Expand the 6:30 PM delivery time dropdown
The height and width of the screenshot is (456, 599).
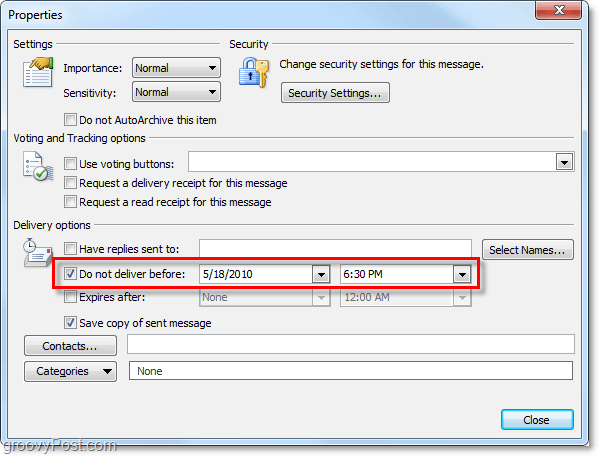click(x=462, y=274)
